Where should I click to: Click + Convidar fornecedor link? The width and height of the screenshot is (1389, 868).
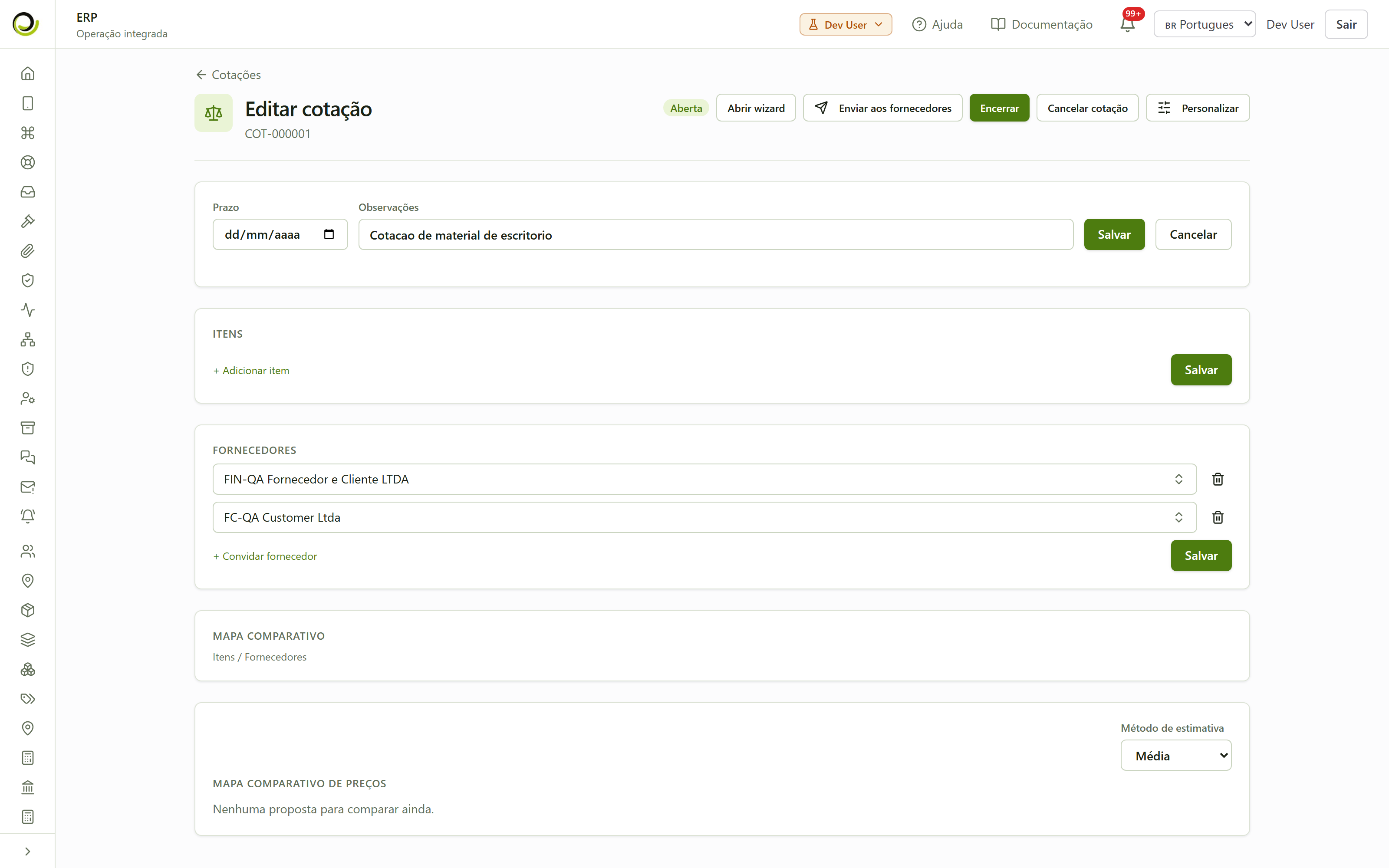(x=265, y=556)
